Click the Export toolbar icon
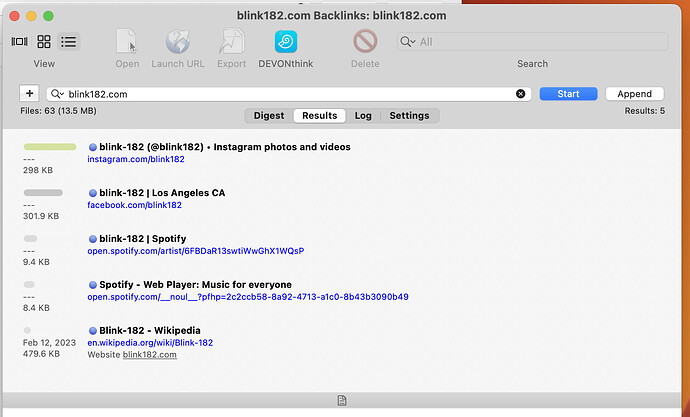The image size is (690, 417). 231,41
